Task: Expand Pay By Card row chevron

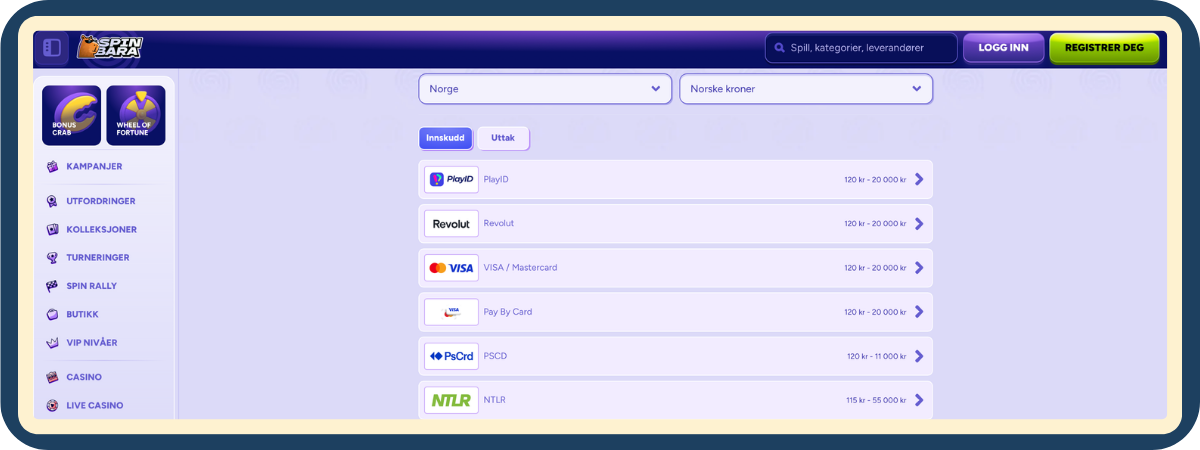Action: (919, 312)
